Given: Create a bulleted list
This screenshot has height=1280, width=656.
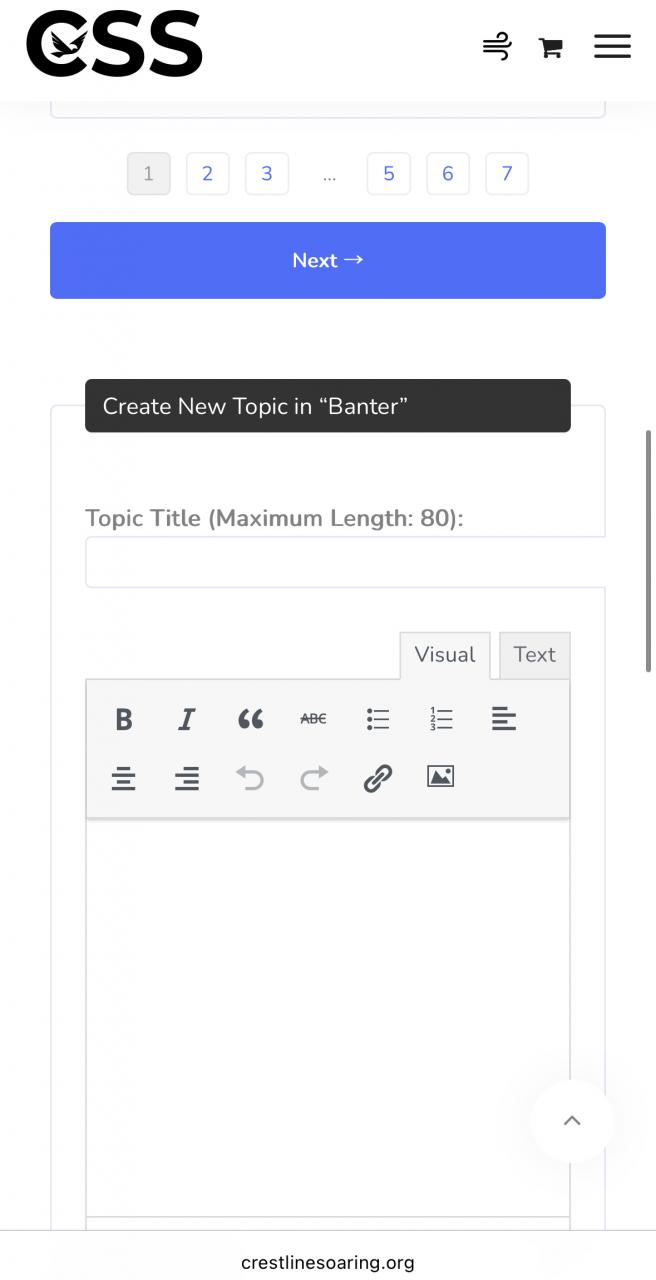Looking at the screenshot, I should tap(377, 719).
